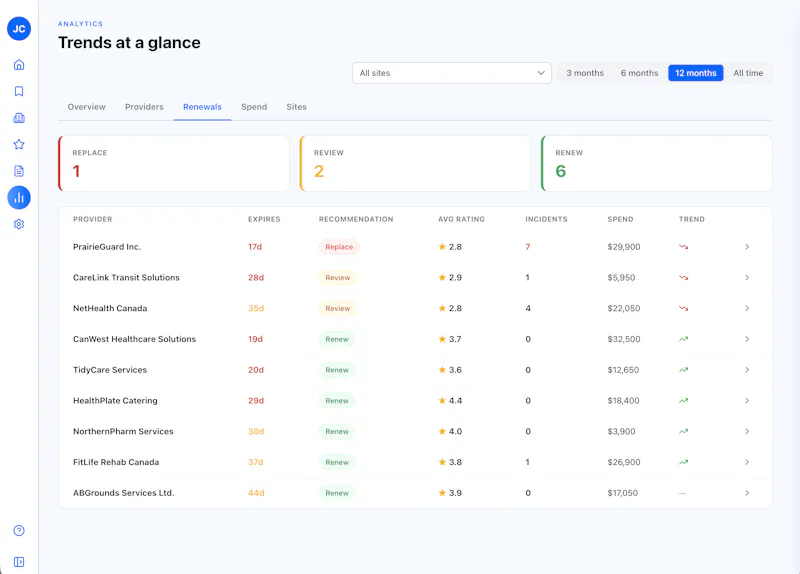The image size is (800, 574).
Task: Toggle the sidebar collapse panel icon
Action: tap(19, 562)
